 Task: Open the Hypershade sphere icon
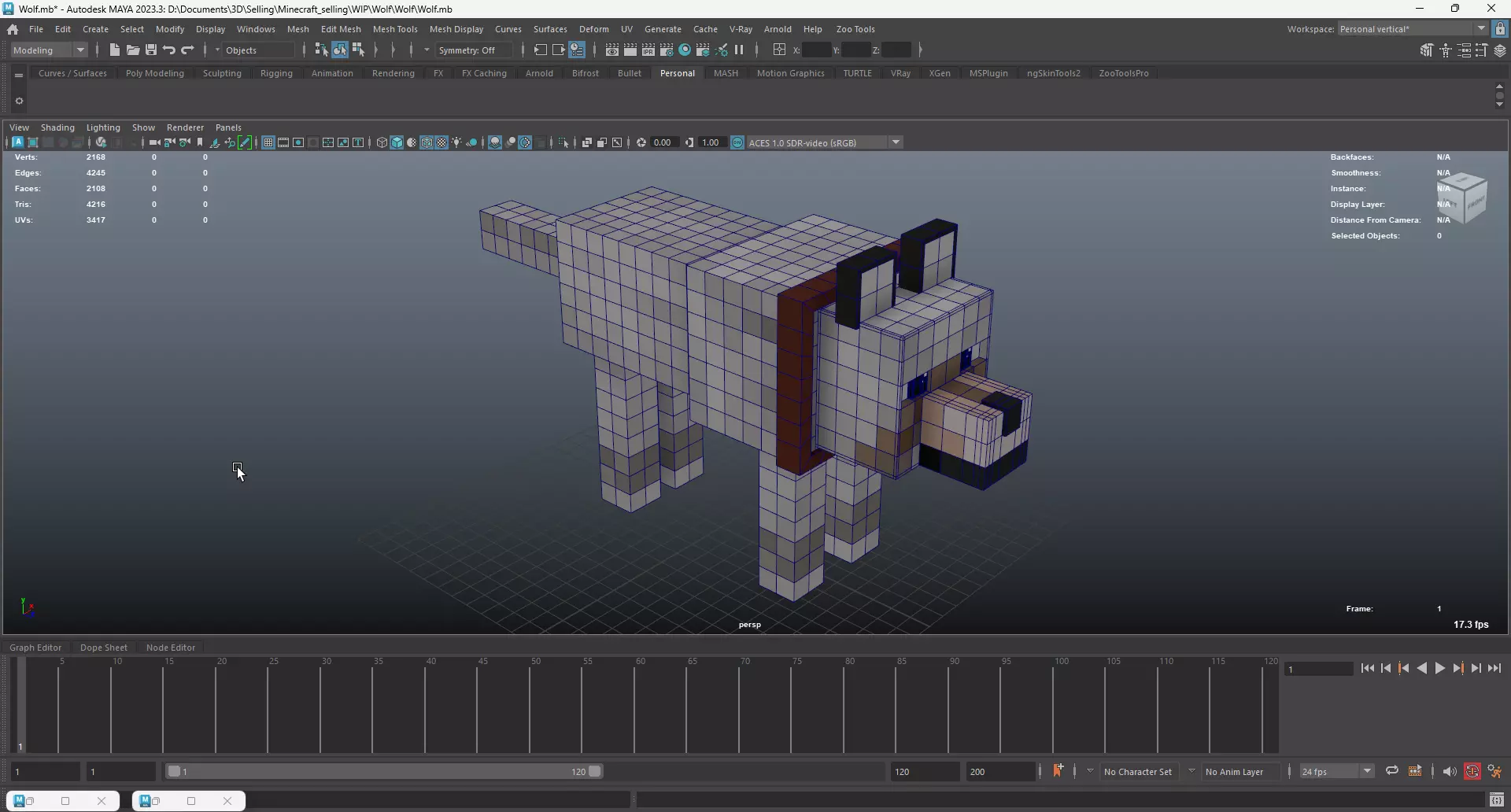685,50
